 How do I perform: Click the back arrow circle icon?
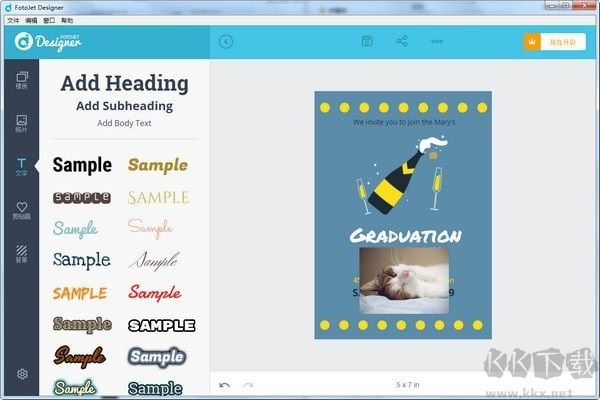[226, 41]
